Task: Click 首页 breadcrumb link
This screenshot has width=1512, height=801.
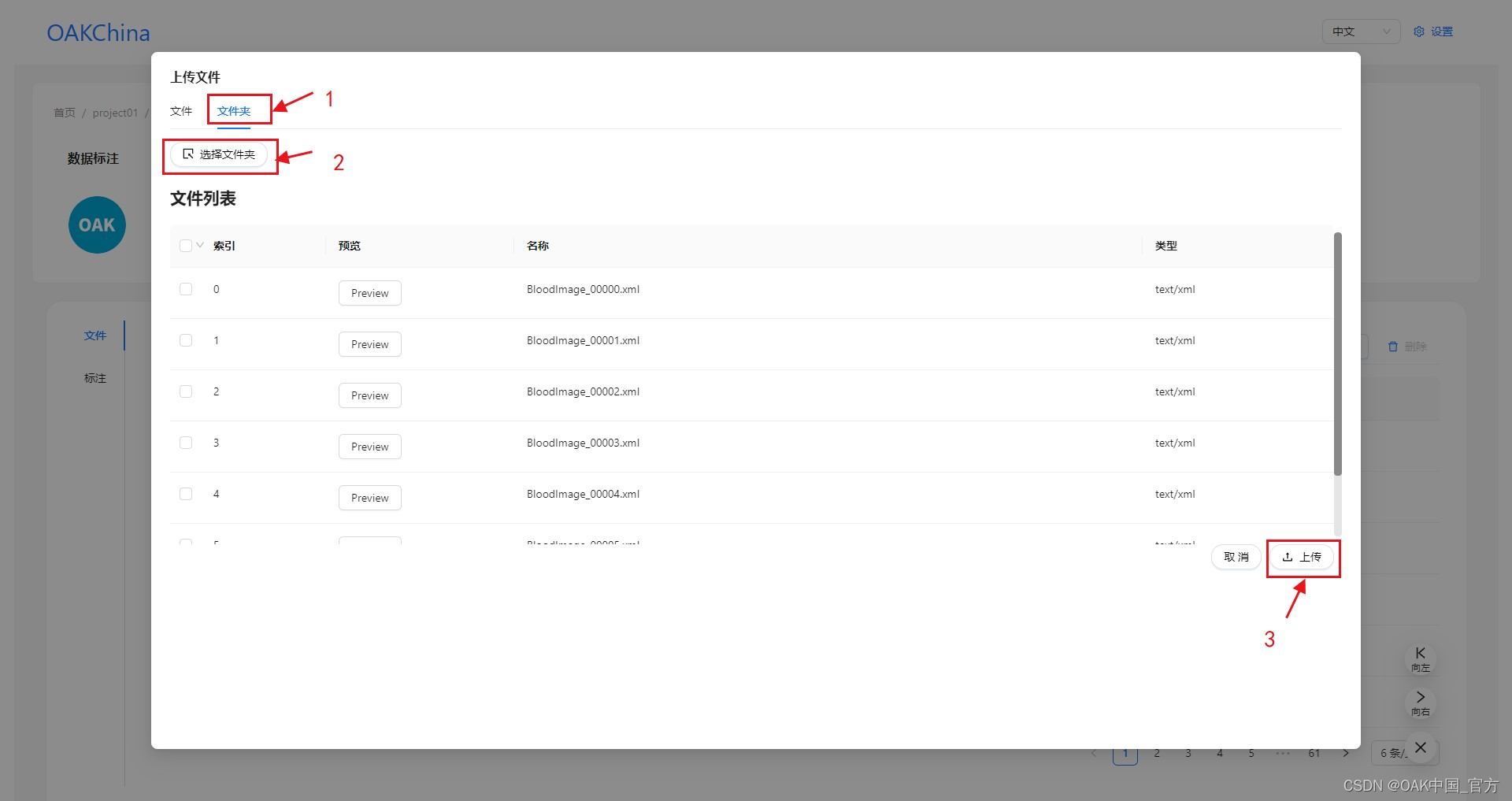Action: tap(65, 113)
